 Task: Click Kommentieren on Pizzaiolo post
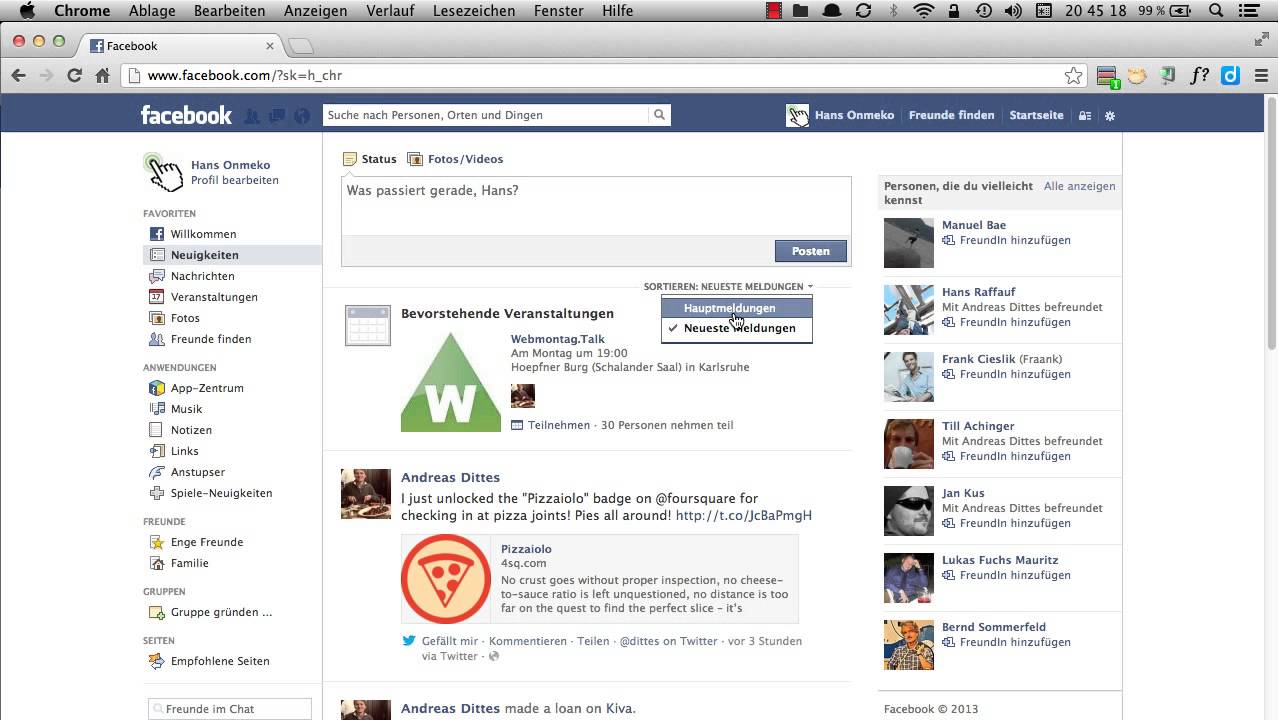[529, 641]
